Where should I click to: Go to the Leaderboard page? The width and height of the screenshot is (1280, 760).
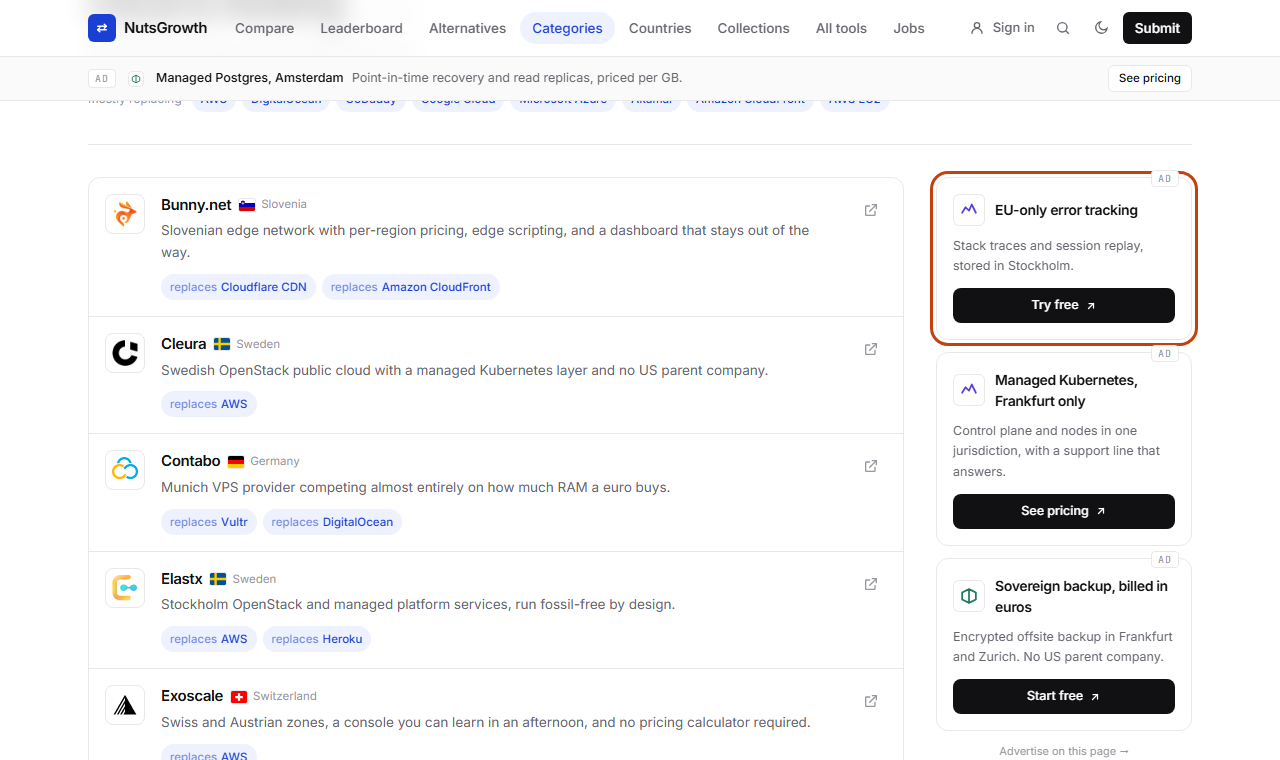(361, 28)
